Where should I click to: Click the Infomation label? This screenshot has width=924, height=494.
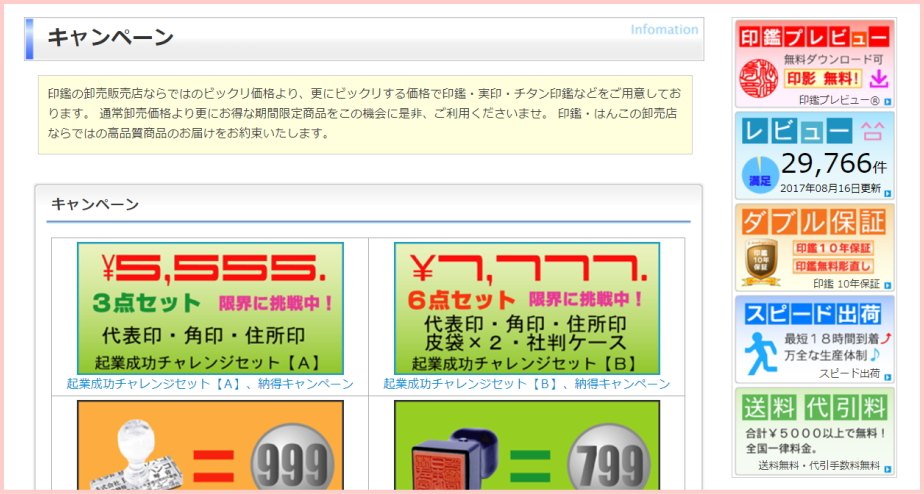coord(664,29)
